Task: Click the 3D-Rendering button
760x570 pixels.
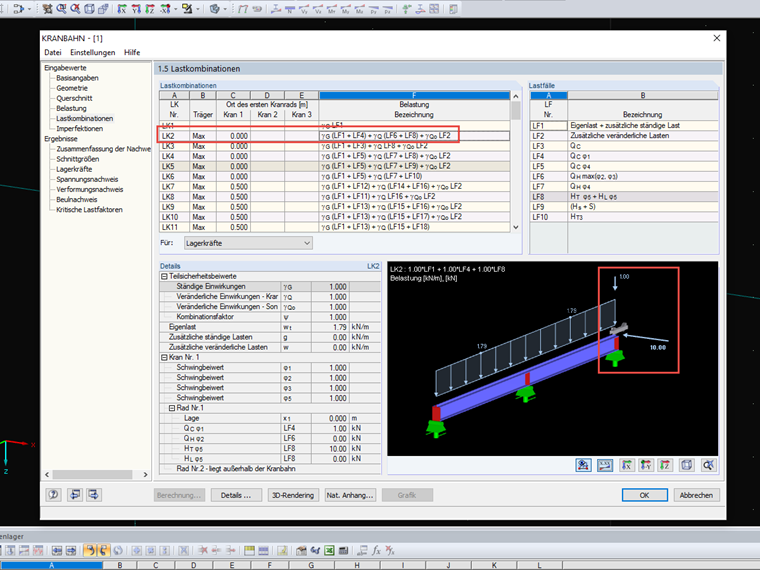Action: tap(293, 495)
